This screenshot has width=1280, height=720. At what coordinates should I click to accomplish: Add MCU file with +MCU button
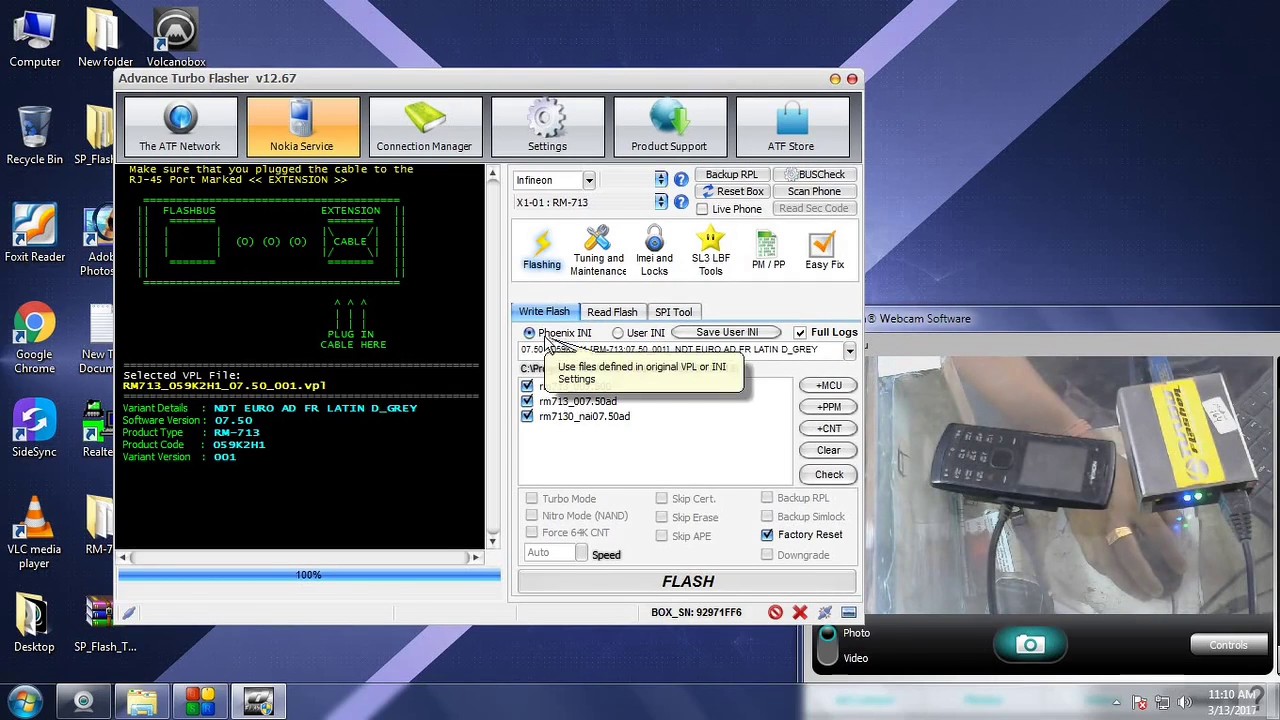[828, 385]
